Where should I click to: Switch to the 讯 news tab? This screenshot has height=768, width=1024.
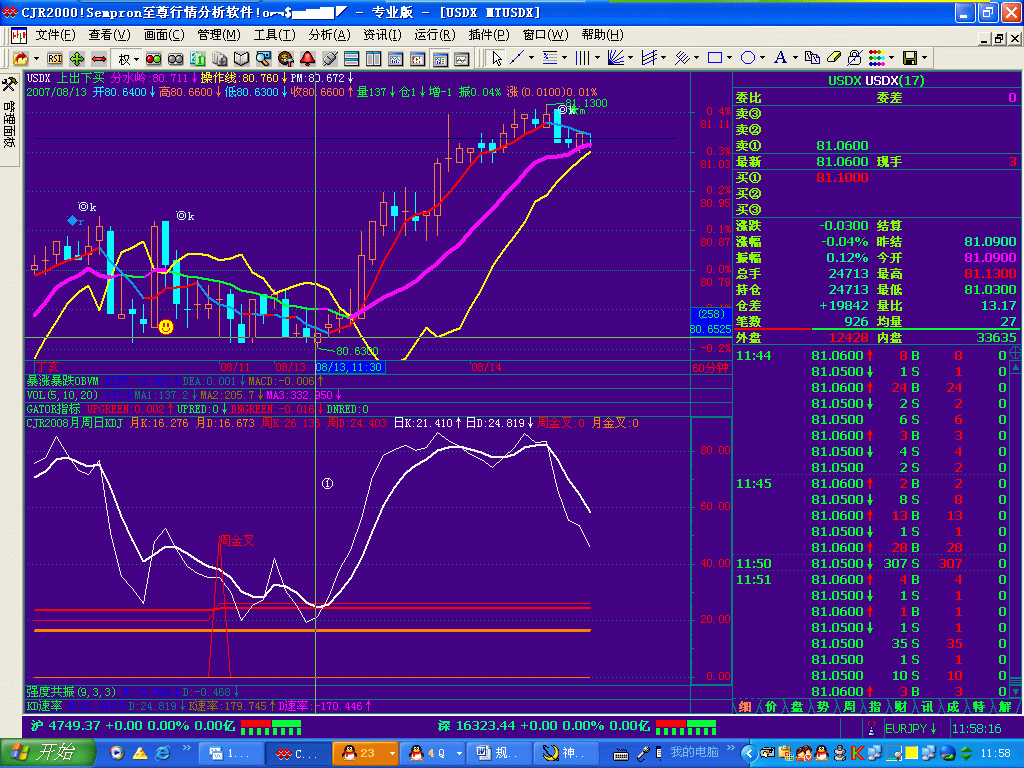[927, 707]
